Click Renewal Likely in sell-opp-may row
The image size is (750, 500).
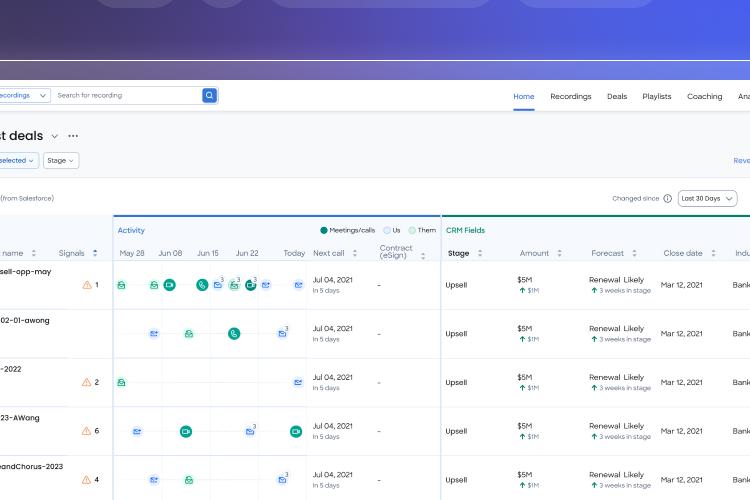tap(617, 280)
